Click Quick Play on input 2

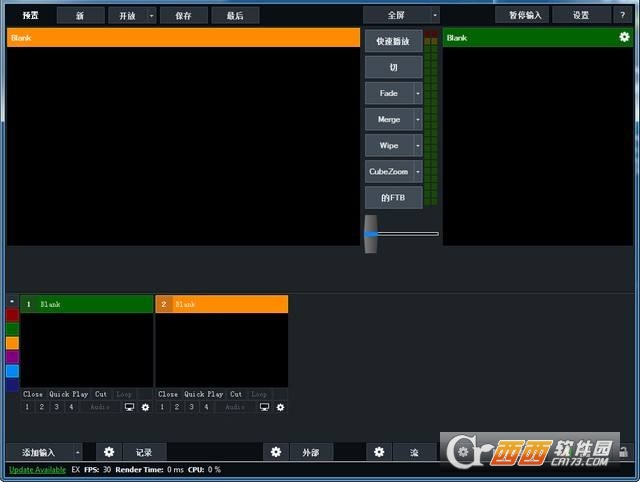[x=204, y=394]
